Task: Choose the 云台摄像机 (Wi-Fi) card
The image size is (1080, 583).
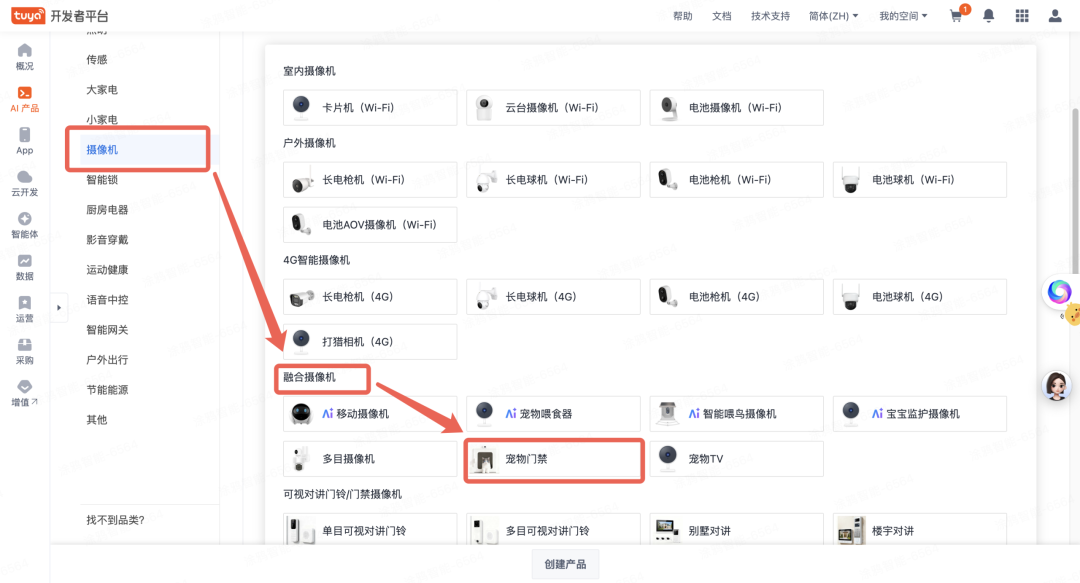Action: (553, 108)
